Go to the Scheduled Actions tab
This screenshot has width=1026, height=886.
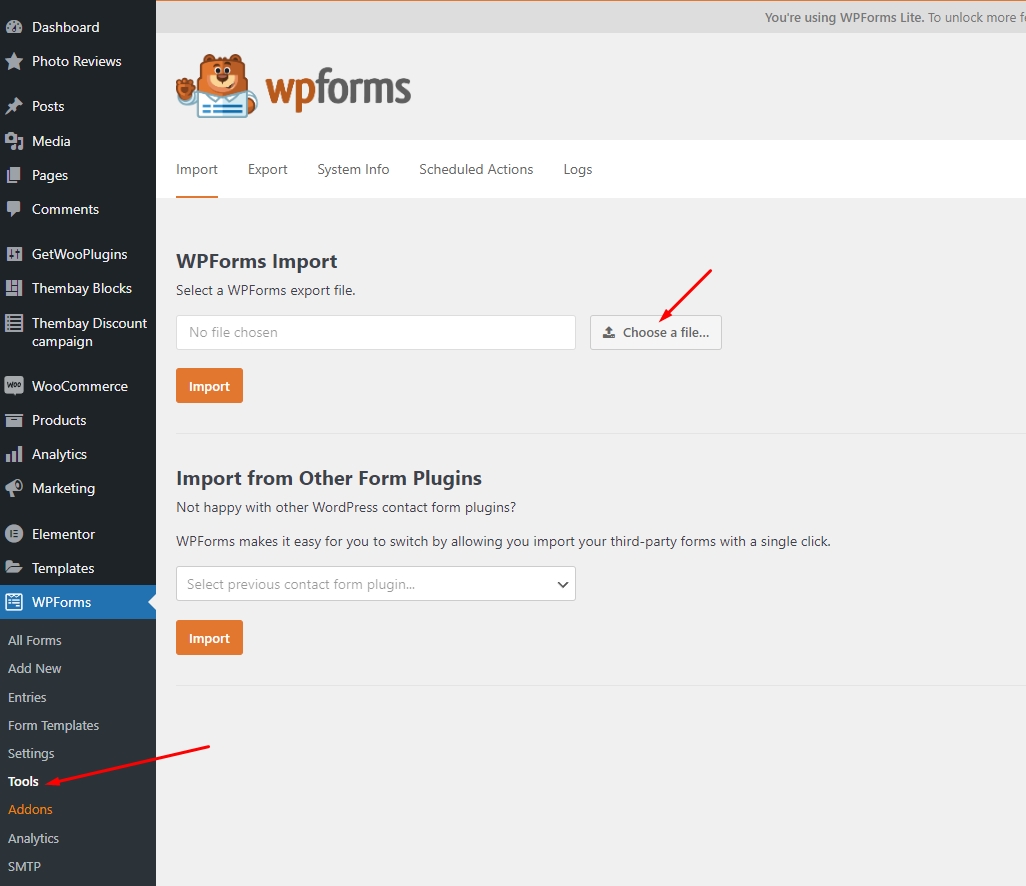[x=476, y=170]
